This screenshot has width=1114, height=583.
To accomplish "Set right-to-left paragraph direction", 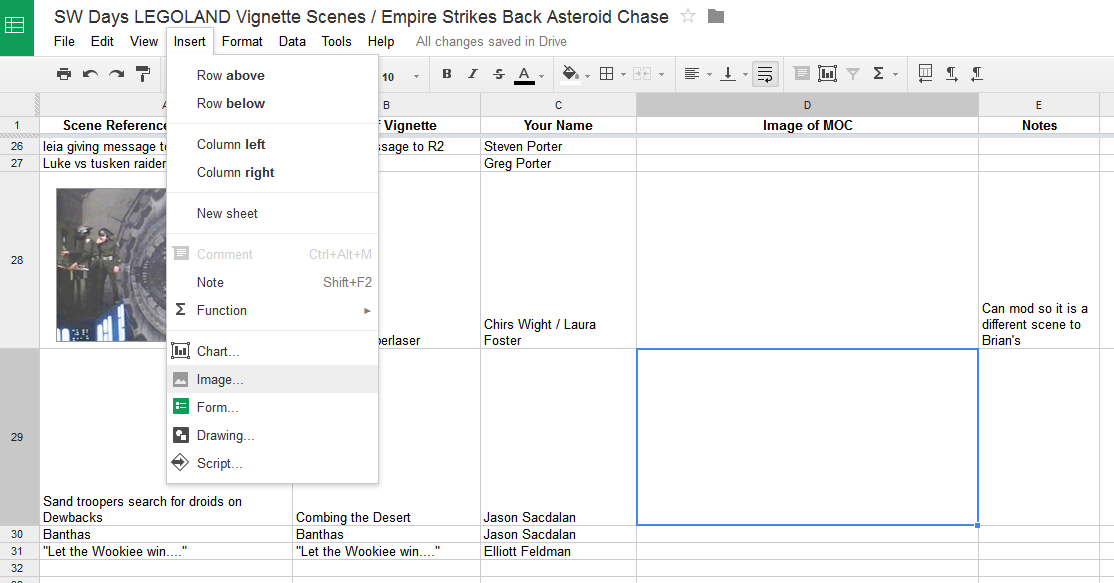I will coord(978,74).
